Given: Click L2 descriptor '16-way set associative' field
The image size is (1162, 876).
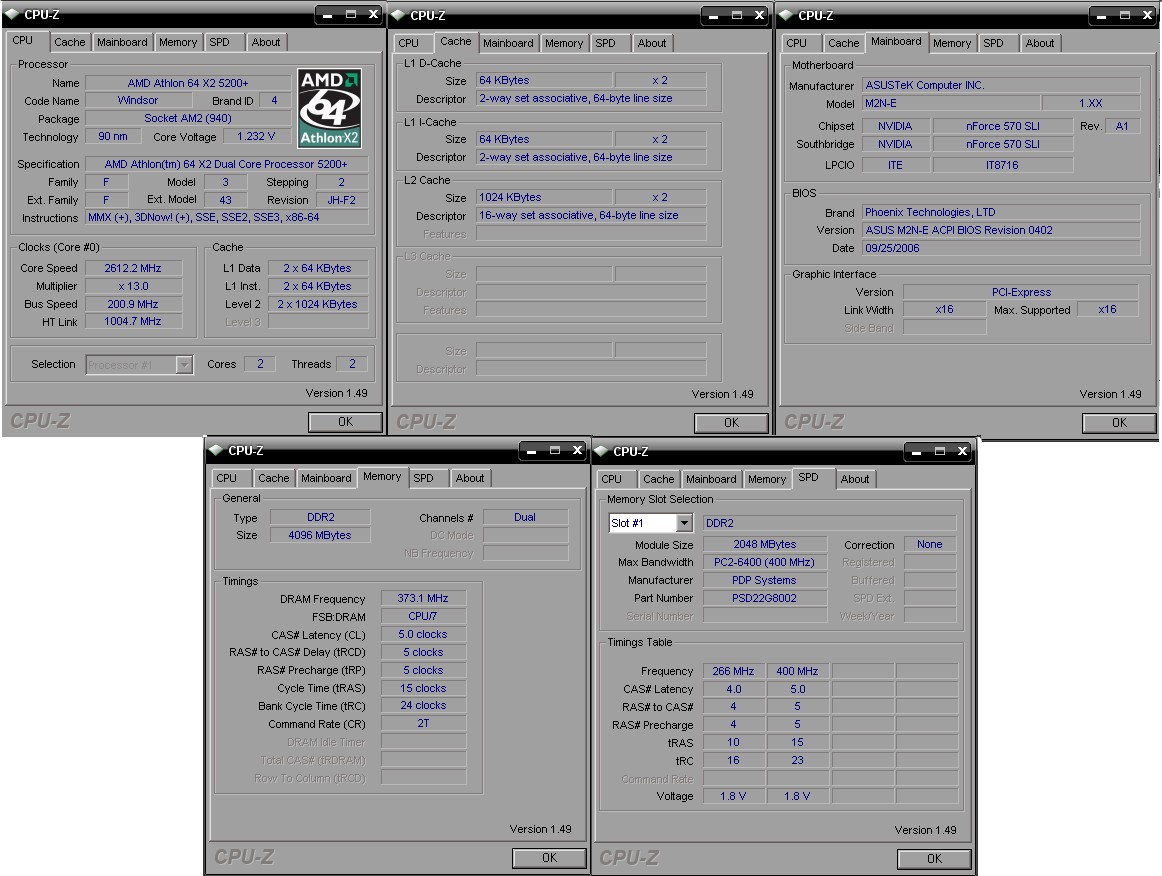Looking at the screenshot, I should 591,215.
